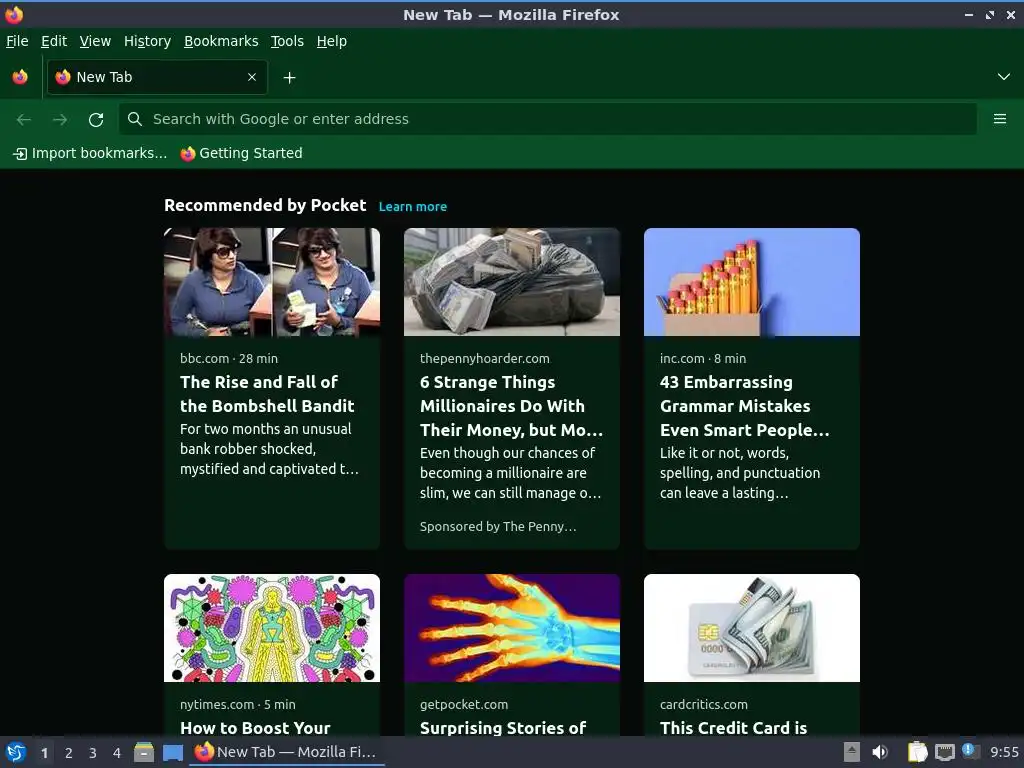The image size is (1024, 768).
Task: Open The Rise and Fall of the Bombshell Bandit headline
Action: tap(267, 394)
